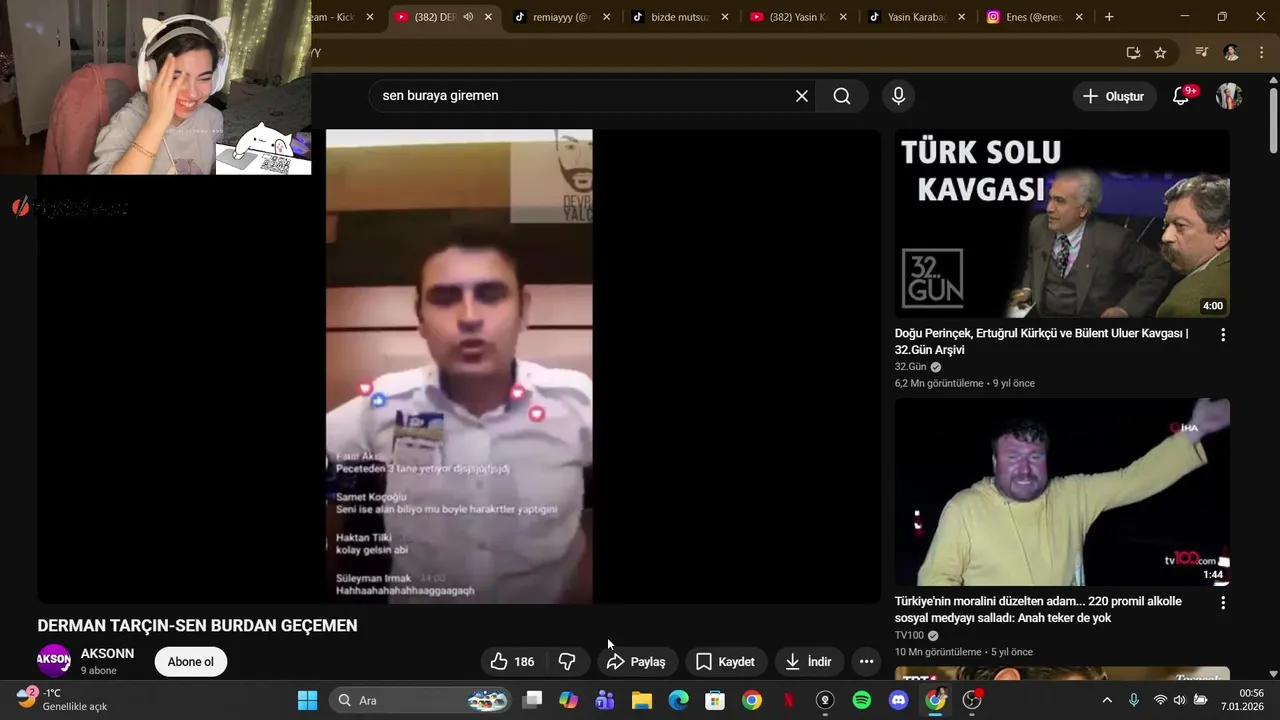Screen dimensions: 1280x720
Task: Open YouTube account avatar menu
Action: [x=1229, y=97]
